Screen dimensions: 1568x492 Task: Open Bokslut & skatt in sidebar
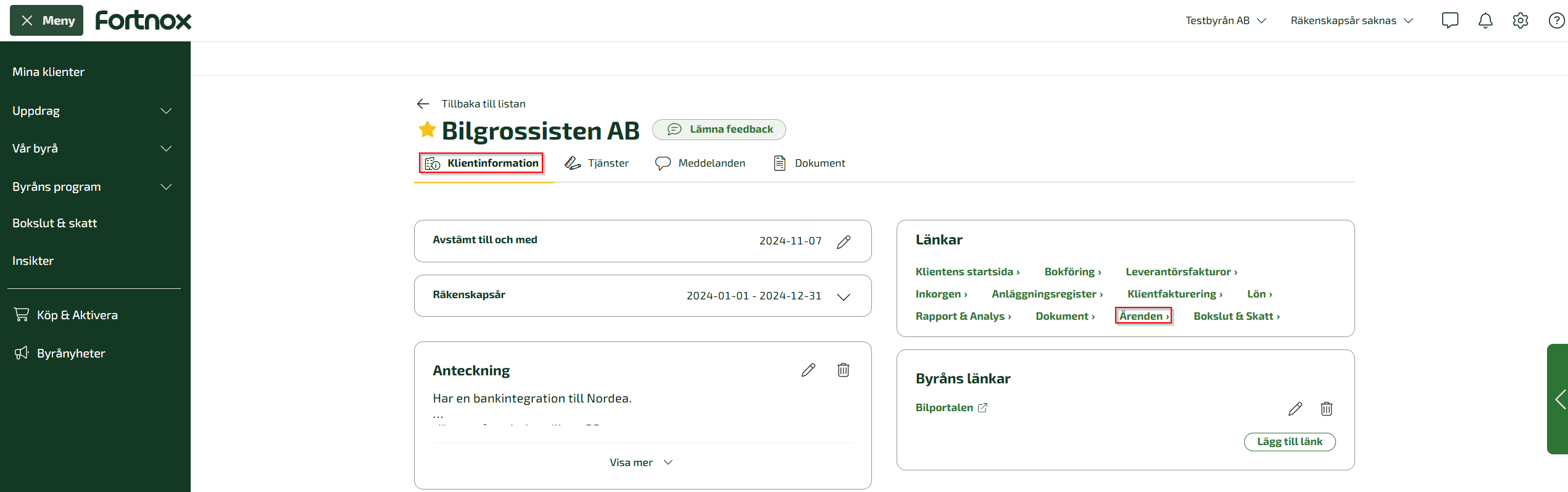tap(55, 223)
